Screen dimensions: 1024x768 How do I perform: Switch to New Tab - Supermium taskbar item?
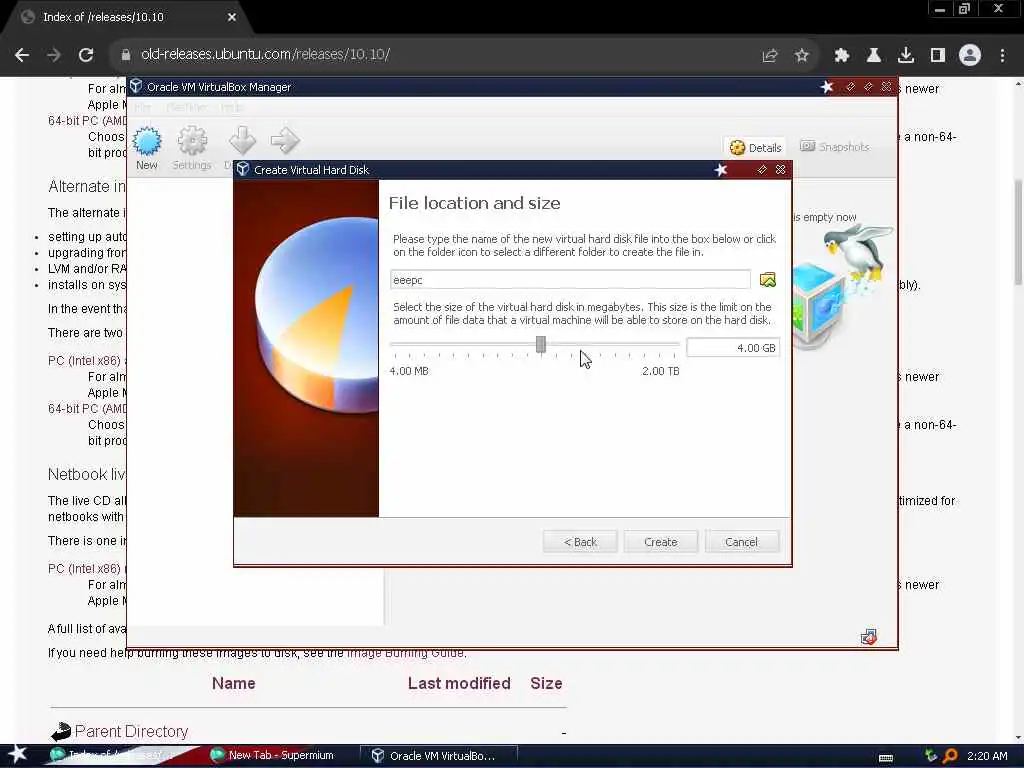pyautogui.click(x=273, y=756)
